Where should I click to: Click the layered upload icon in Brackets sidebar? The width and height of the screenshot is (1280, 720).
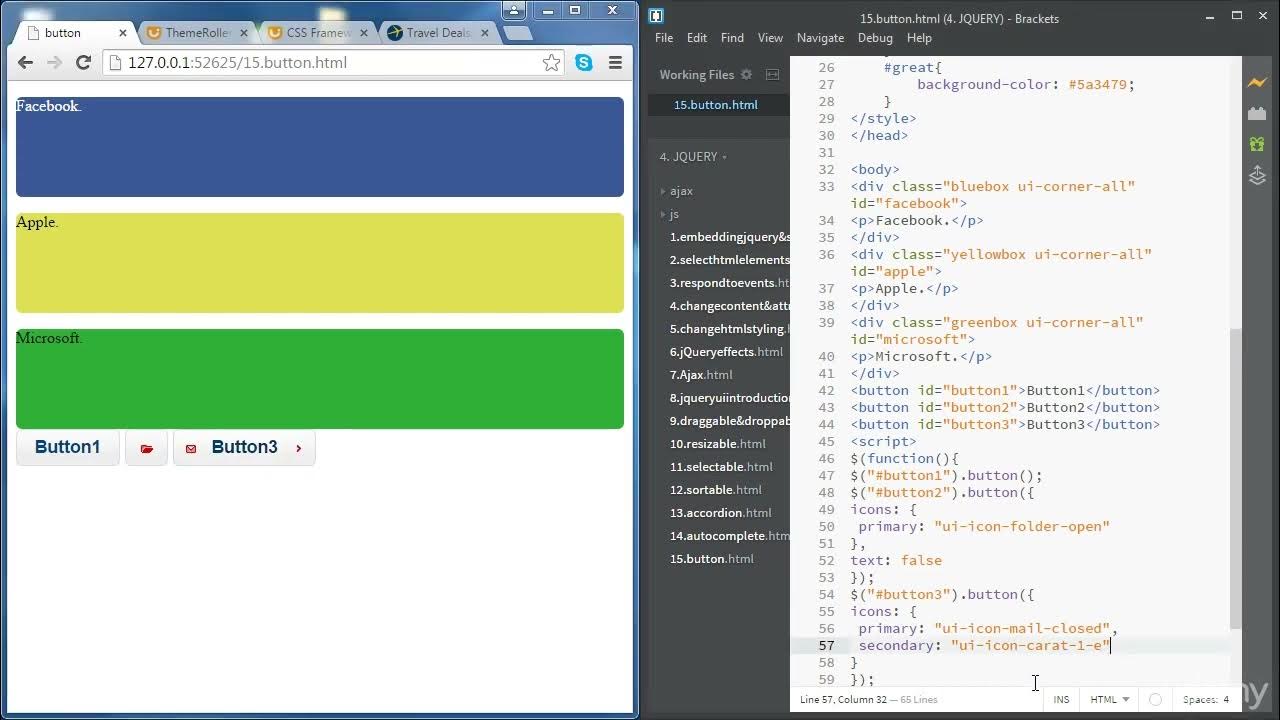tap(1257, 176)
